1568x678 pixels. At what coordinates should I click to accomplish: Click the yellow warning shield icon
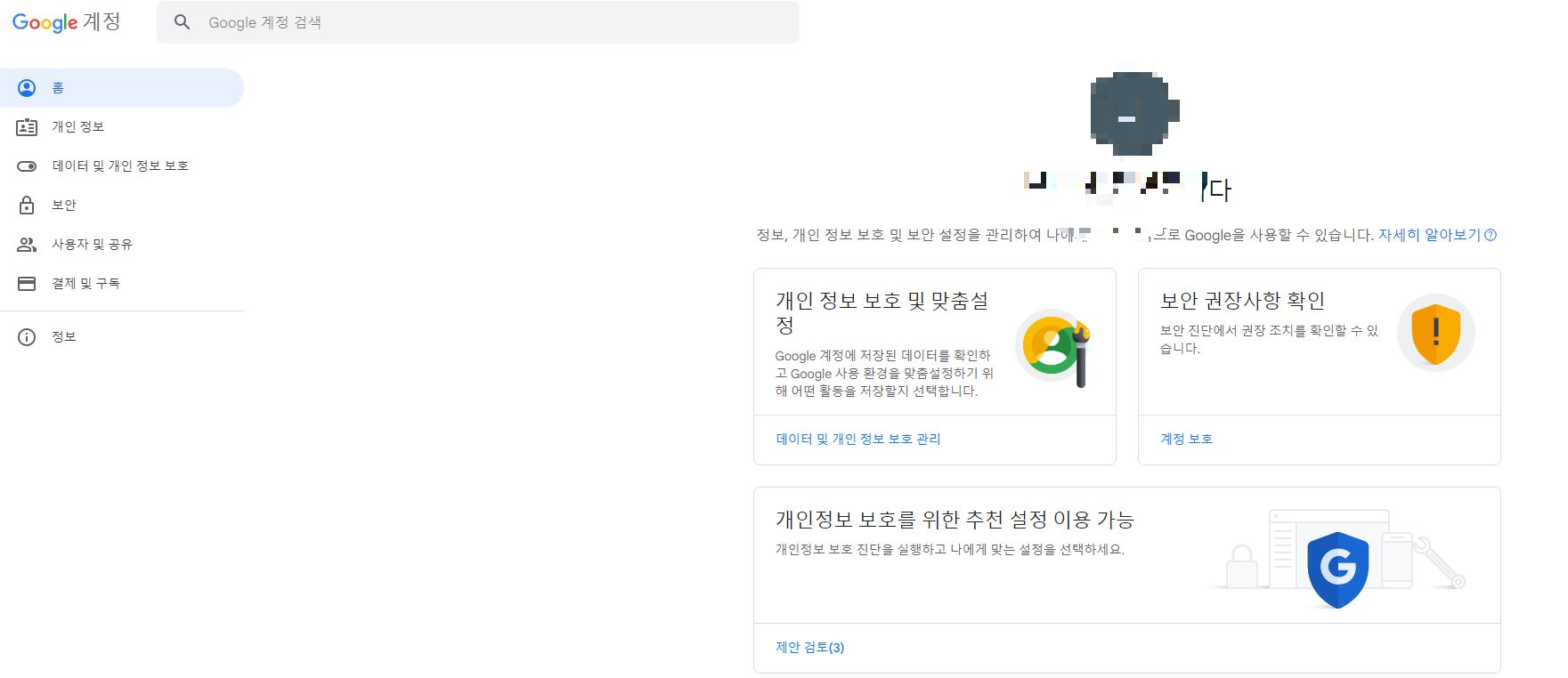(x=1435, y=333)
